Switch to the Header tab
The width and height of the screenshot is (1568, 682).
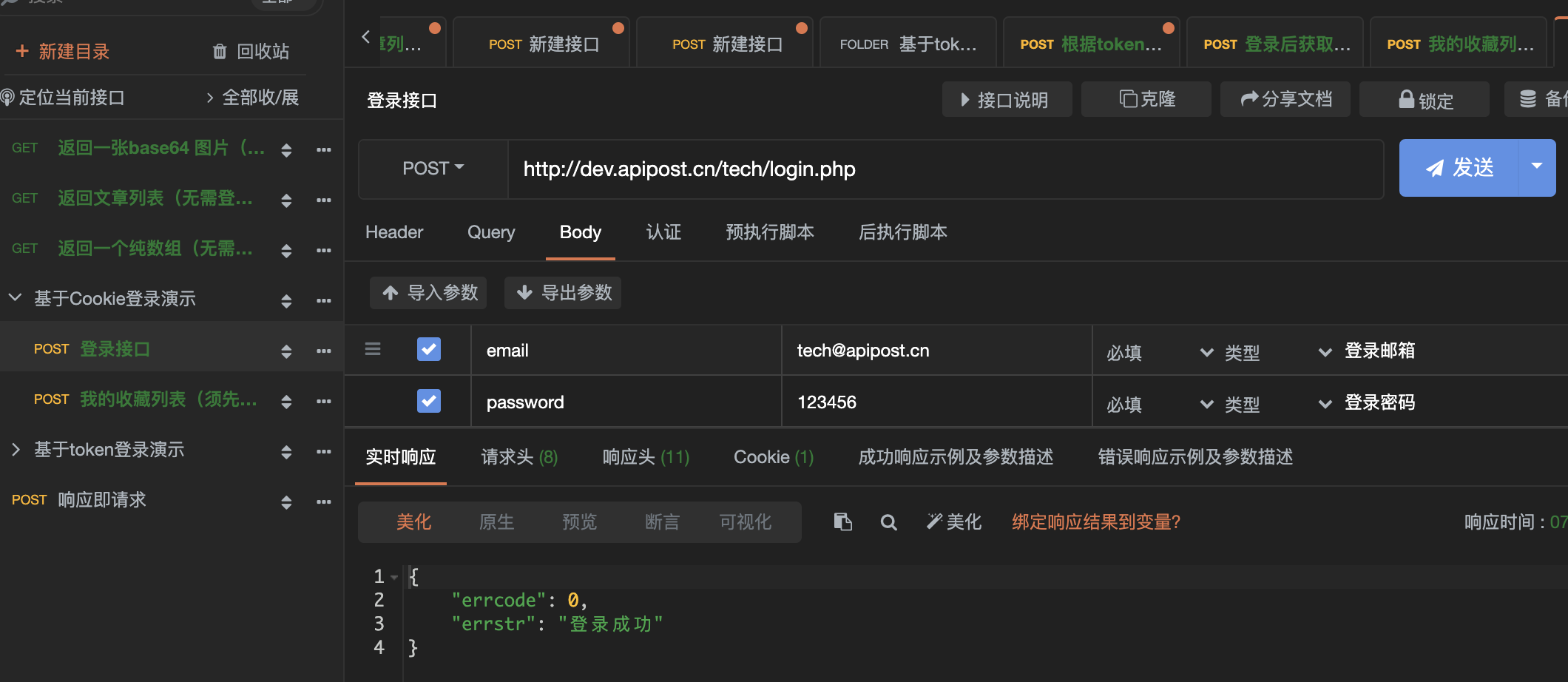[x=394, y=232]
